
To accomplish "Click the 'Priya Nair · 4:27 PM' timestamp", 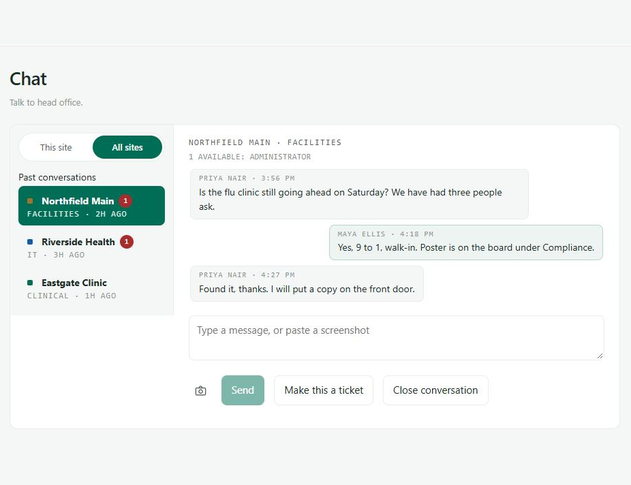I will (247, 275).
